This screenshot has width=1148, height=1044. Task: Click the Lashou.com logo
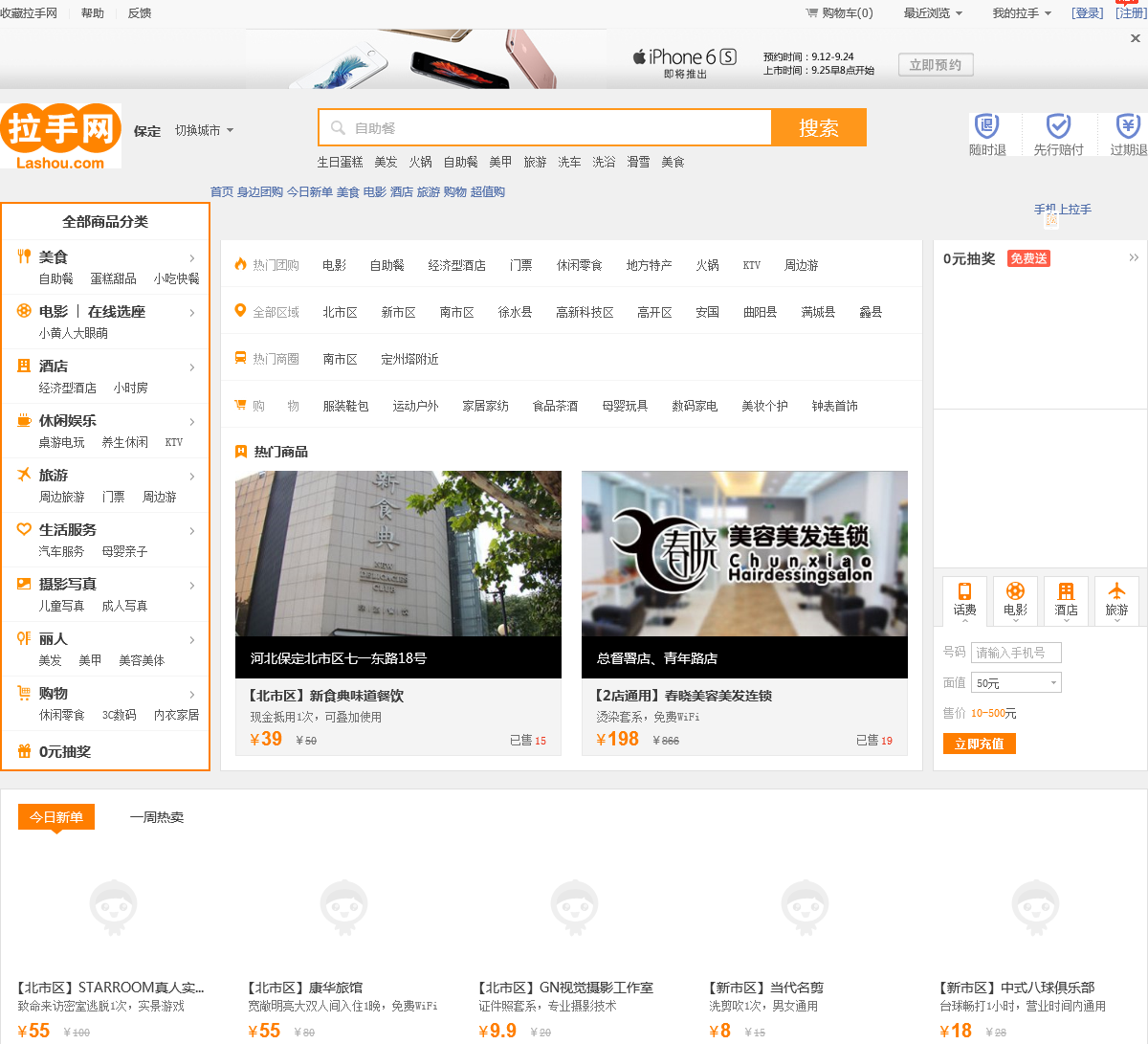pos(61,136)
